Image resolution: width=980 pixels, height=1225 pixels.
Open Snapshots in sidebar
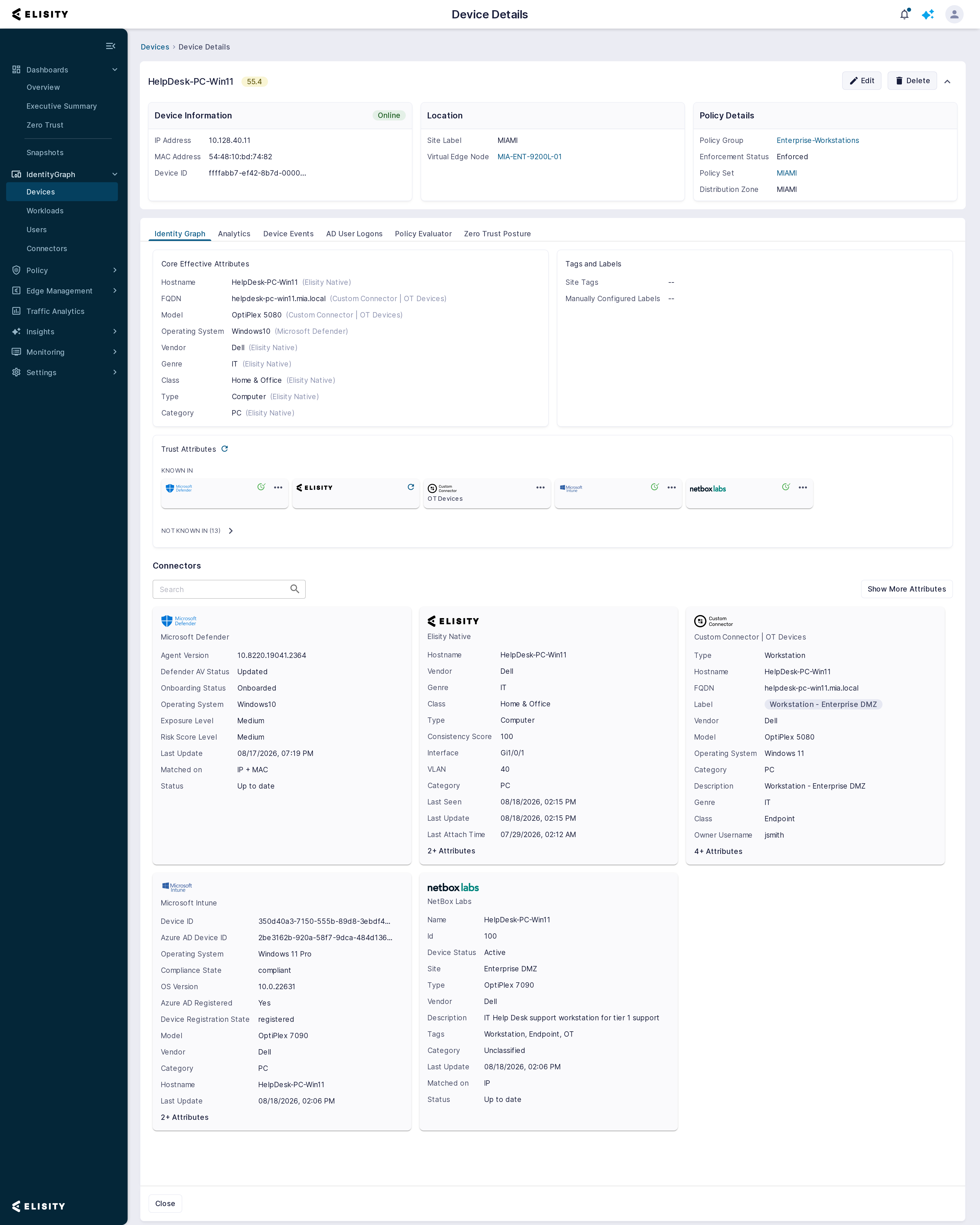pos(62,152)
